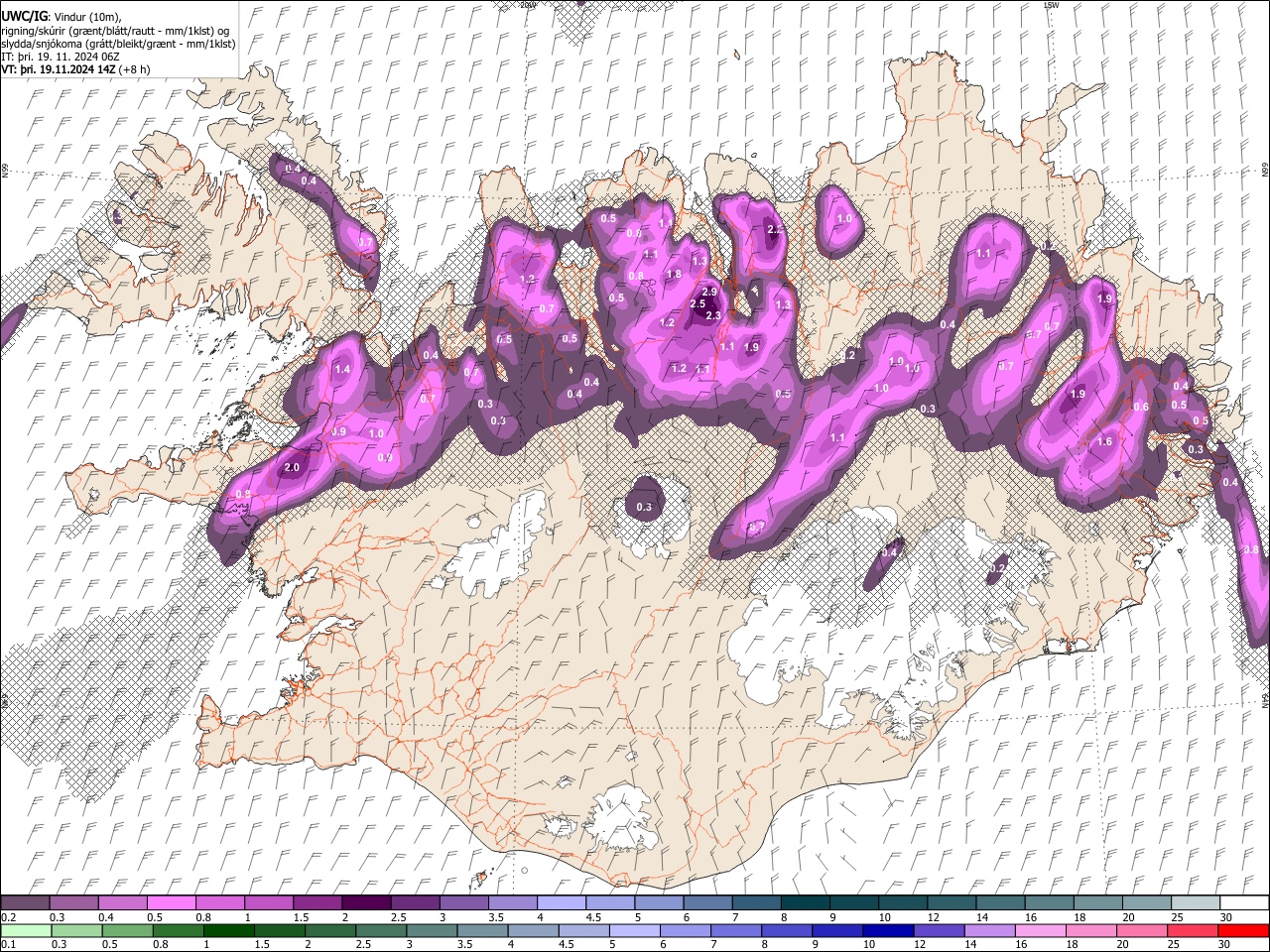Pick the deep blue 10–12 swatch, lower legend
The height and width of the screenshot is (952, 1270).
click(x=887, y=930)
